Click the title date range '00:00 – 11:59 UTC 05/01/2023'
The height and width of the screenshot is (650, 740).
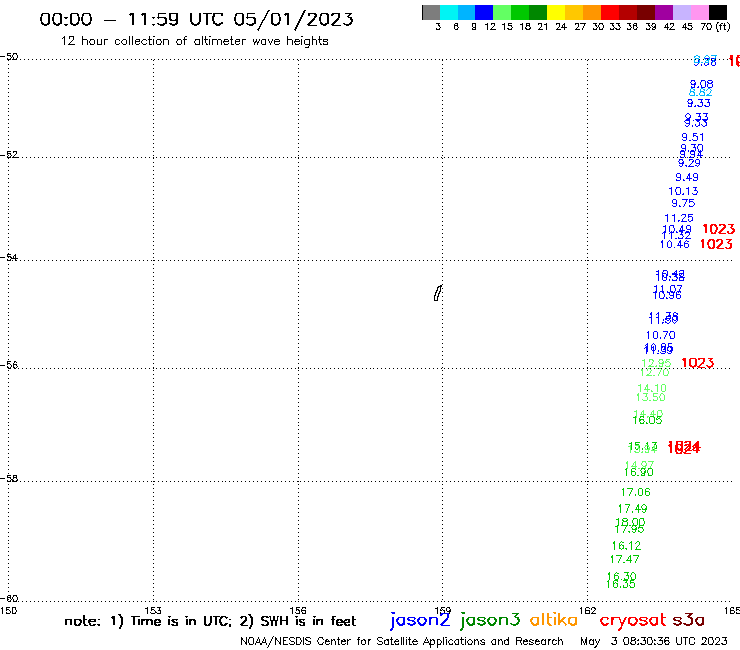pos(196,19)
